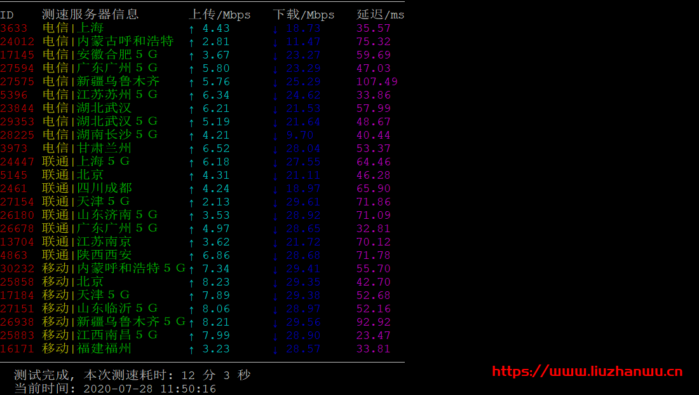This screenshot has width=699, height=395.
Task: Click the upload arrow beside 4.43
Action: [x=191, y=29]
